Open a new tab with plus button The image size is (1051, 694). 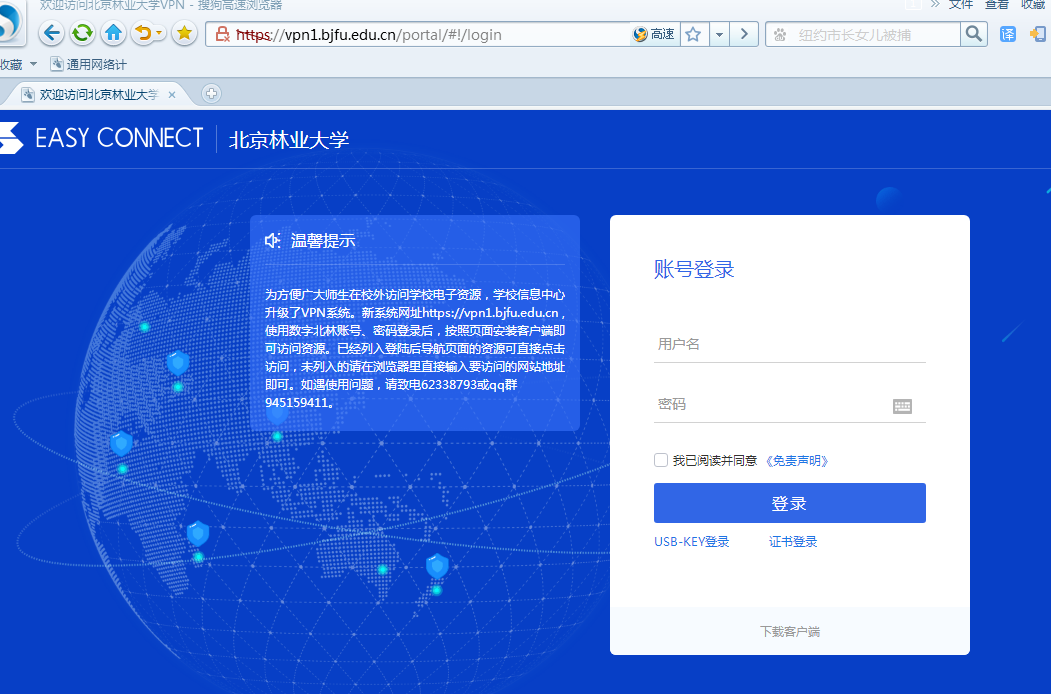211,94
